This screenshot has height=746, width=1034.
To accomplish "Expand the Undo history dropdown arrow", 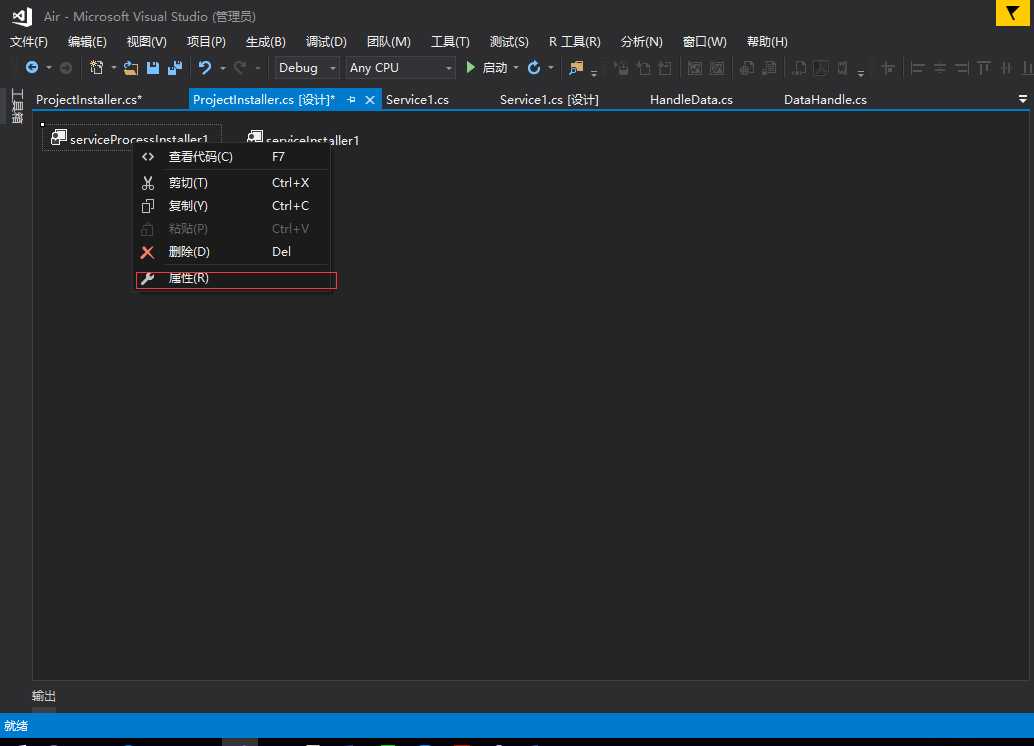I will pyautogui.click(x=223, y=67).
